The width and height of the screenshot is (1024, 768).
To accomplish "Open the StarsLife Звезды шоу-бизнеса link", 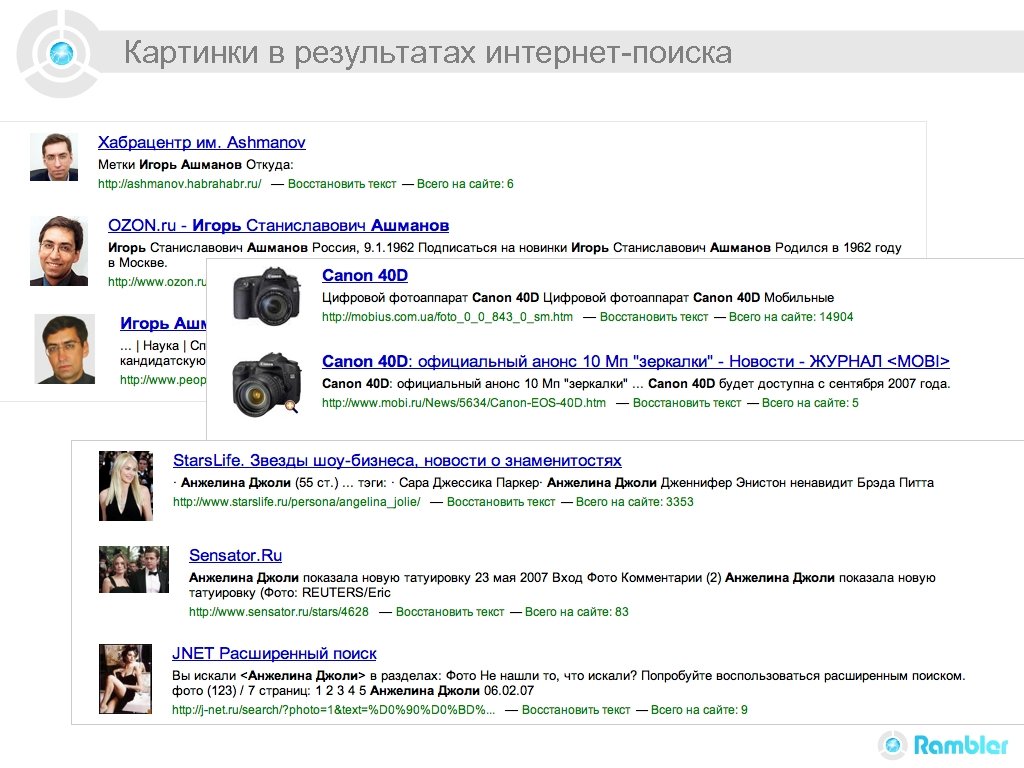I will 397,460.
